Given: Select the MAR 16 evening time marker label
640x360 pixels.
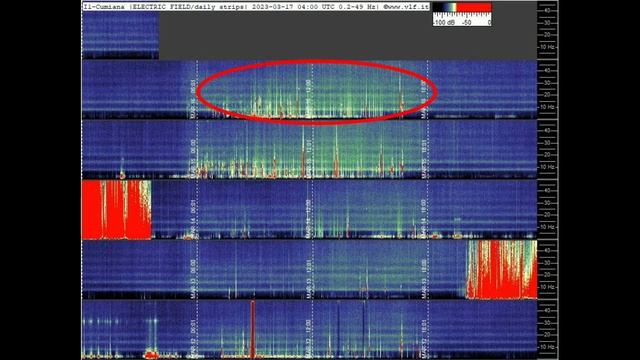Looking at the screenshot, I should 424,99.
